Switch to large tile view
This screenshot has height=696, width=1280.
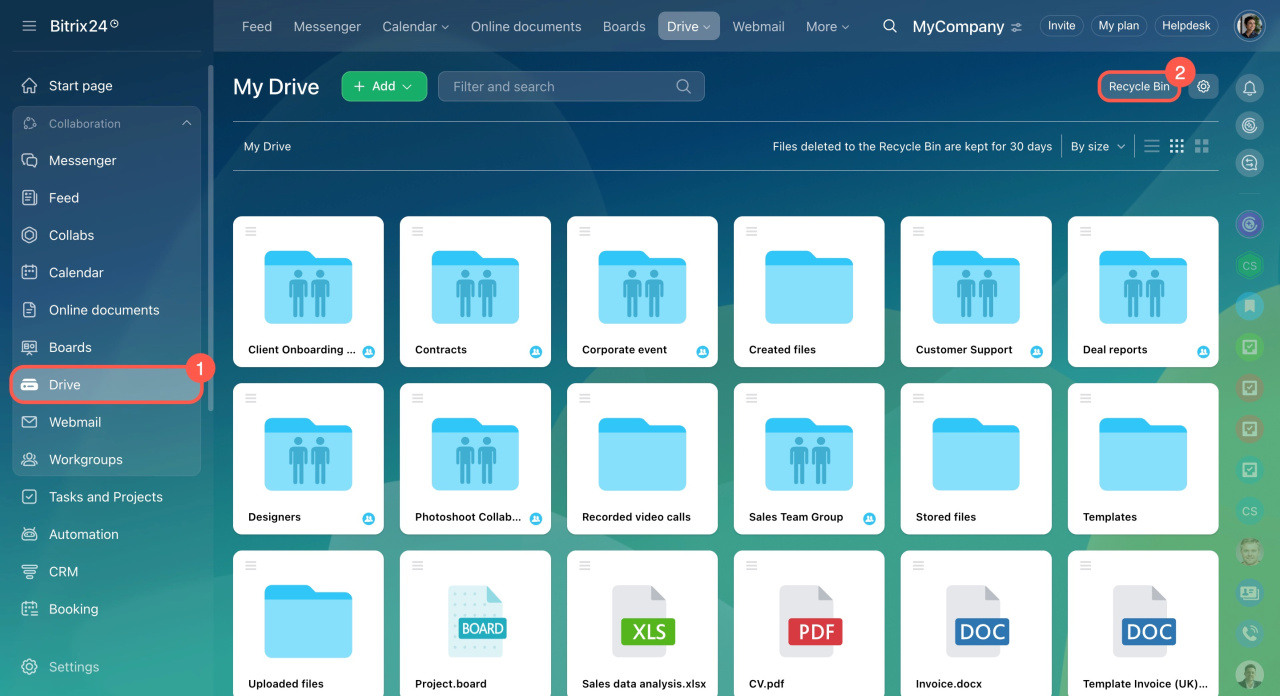click(1202, 146)
